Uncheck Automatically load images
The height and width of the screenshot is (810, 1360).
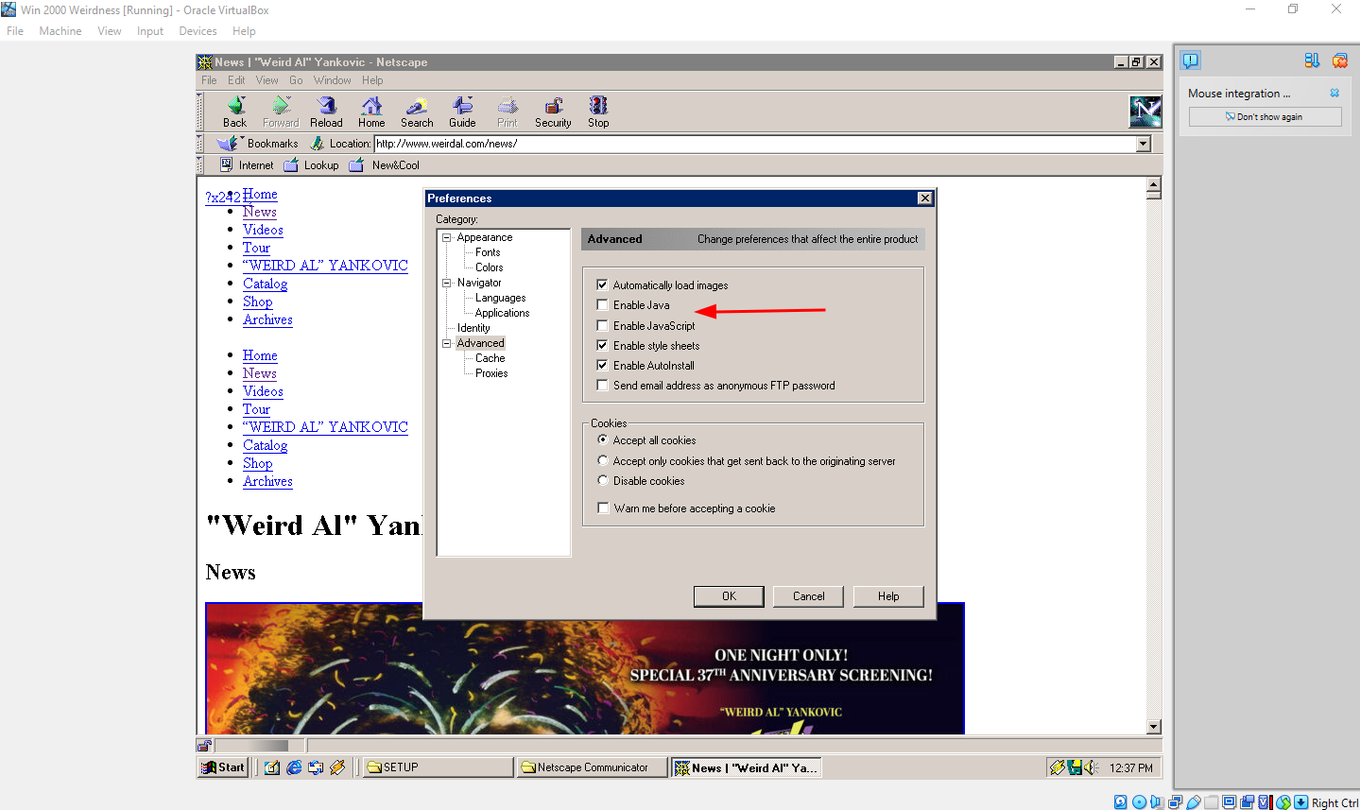click(x=602, y=285)
